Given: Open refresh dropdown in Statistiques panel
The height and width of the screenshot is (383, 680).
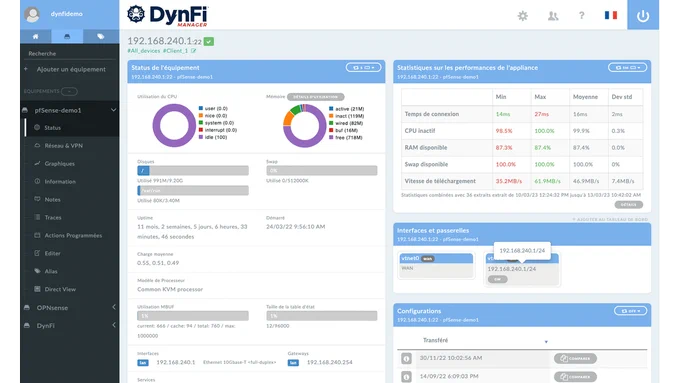Looking at the screenshot, I should tap(627, 68).
